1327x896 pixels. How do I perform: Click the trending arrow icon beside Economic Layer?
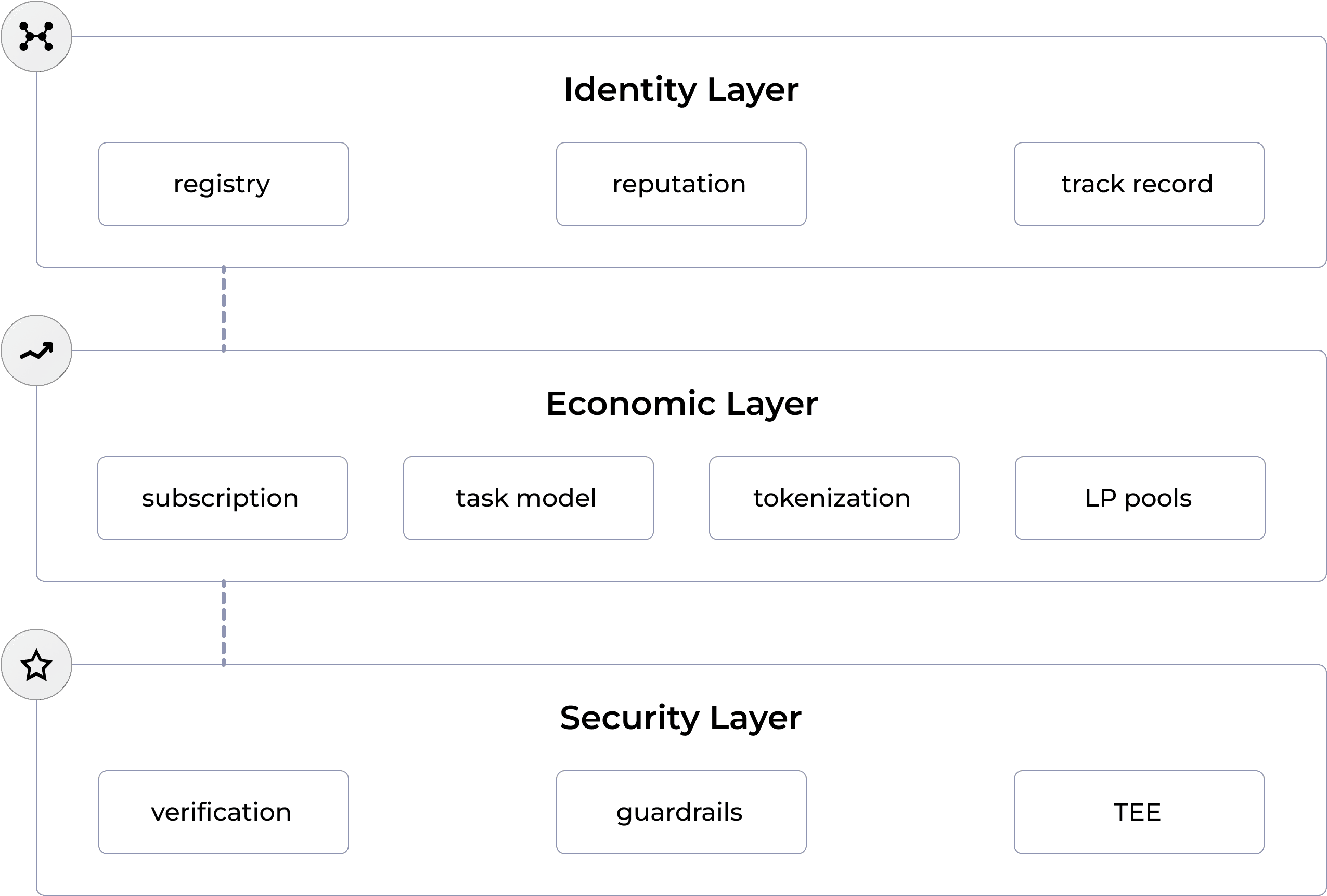[x=36, y=351]
